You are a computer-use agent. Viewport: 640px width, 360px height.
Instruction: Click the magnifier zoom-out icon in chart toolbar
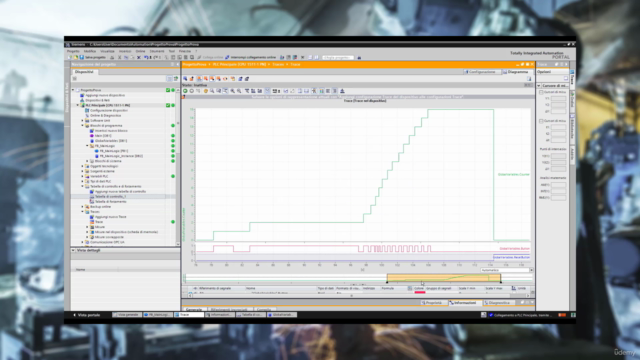(x=239, y=91)
